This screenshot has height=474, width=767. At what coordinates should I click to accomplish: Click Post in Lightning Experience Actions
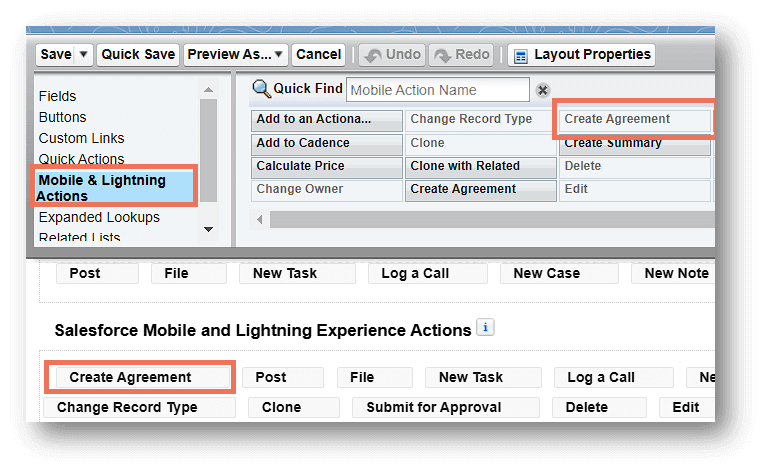(x=283, y=378)
